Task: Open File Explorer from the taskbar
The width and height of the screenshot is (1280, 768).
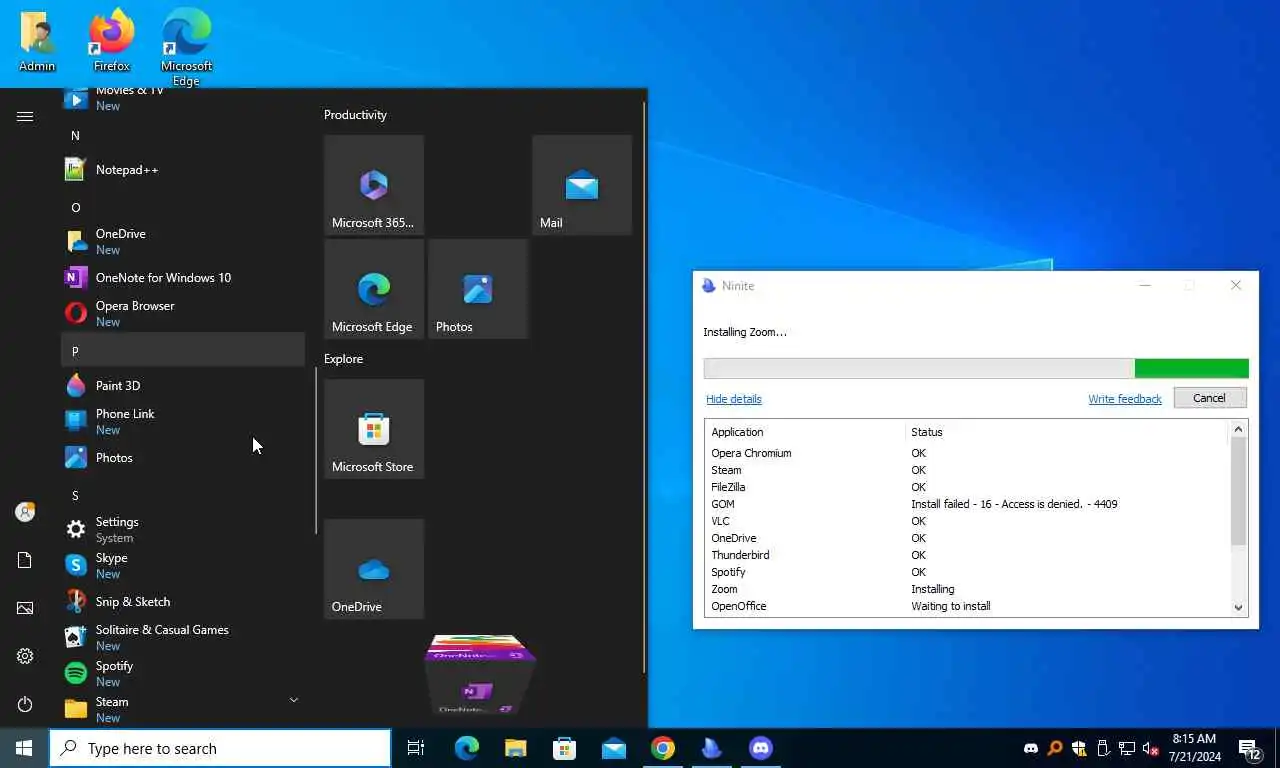Action: (516, 748)
